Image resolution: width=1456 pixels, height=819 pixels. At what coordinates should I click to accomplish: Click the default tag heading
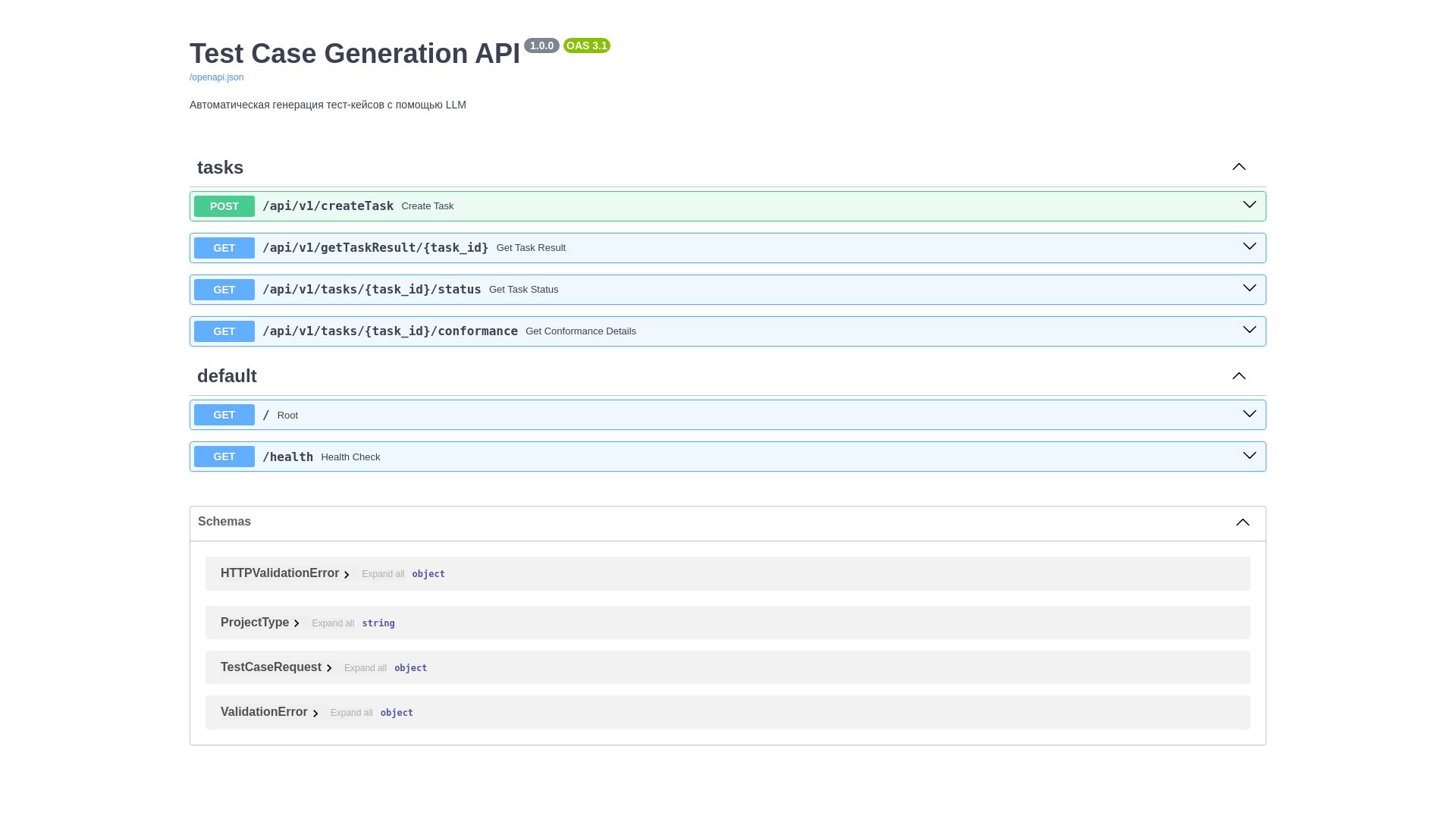[227, 376]
